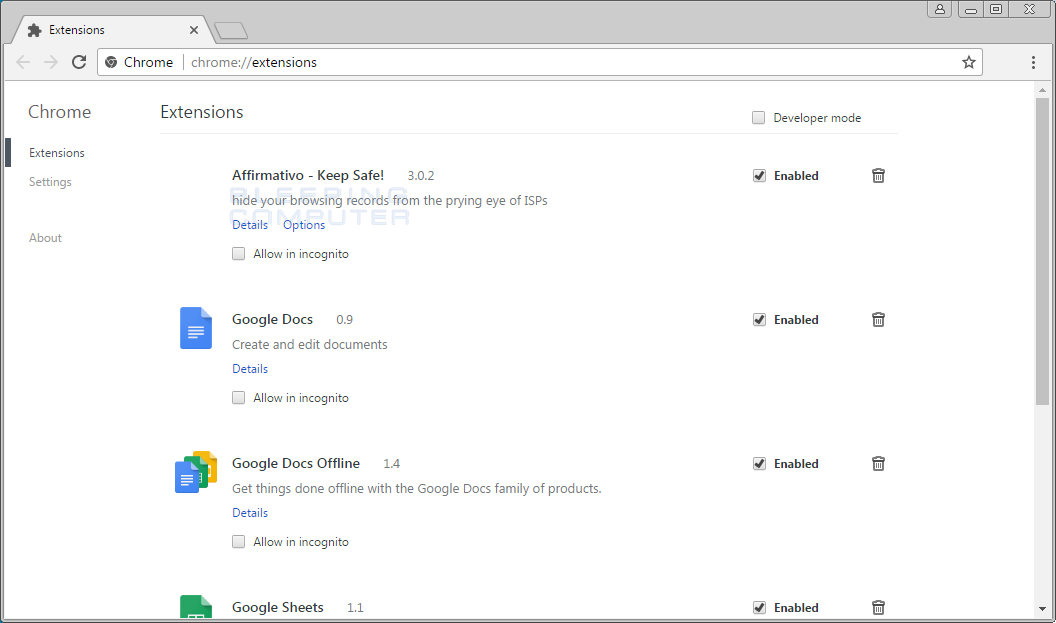Open a new tab
Viewport: 1056px width, 623px height.
pos(230,31)
